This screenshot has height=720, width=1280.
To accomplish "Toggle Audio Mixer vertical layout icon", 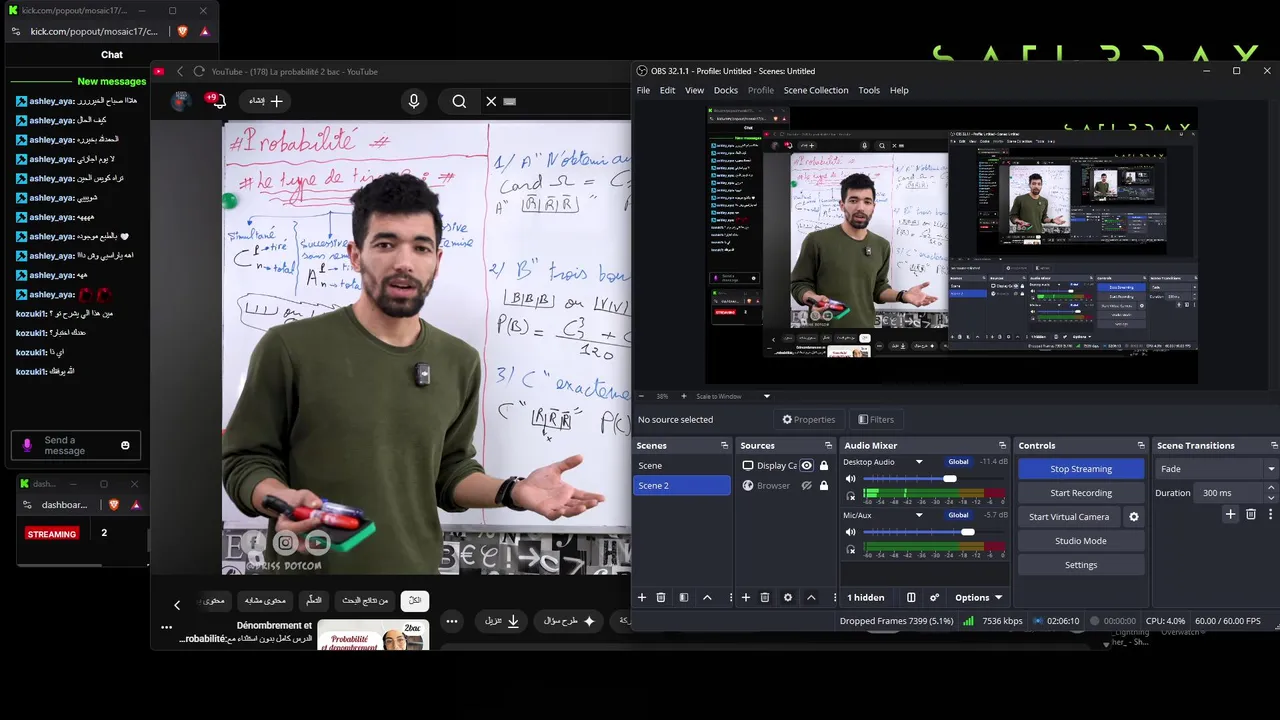I will click(911, 597).
